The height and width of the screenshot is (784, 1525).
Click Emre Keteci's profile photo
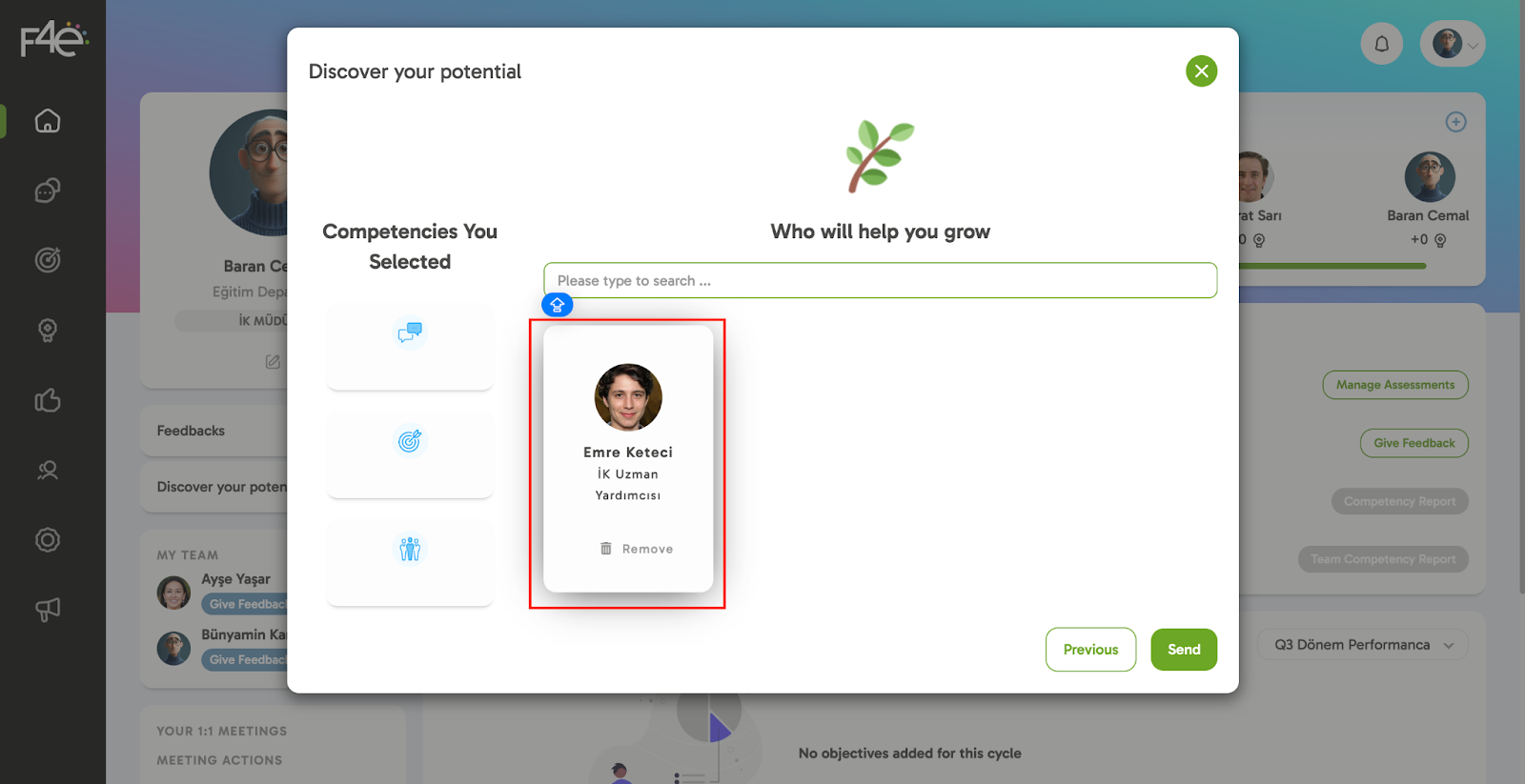click(628, 397)
